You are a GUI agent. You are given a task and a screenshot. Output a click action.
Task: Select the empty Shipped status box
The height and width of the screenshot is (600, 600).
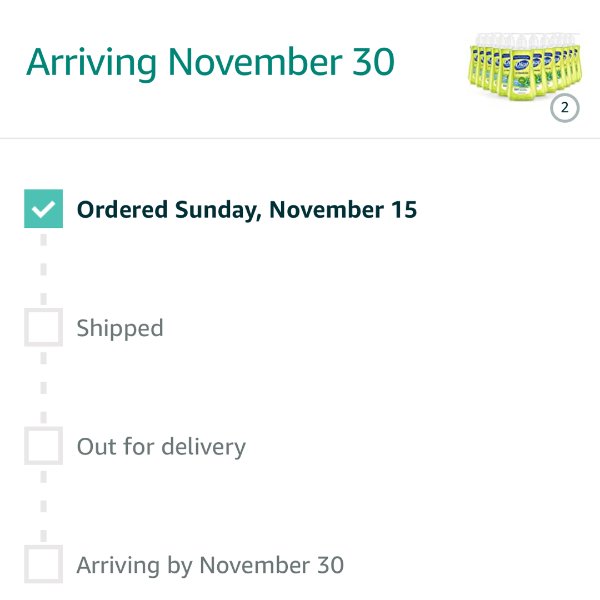pyautogui.click(x=43, y=328)
